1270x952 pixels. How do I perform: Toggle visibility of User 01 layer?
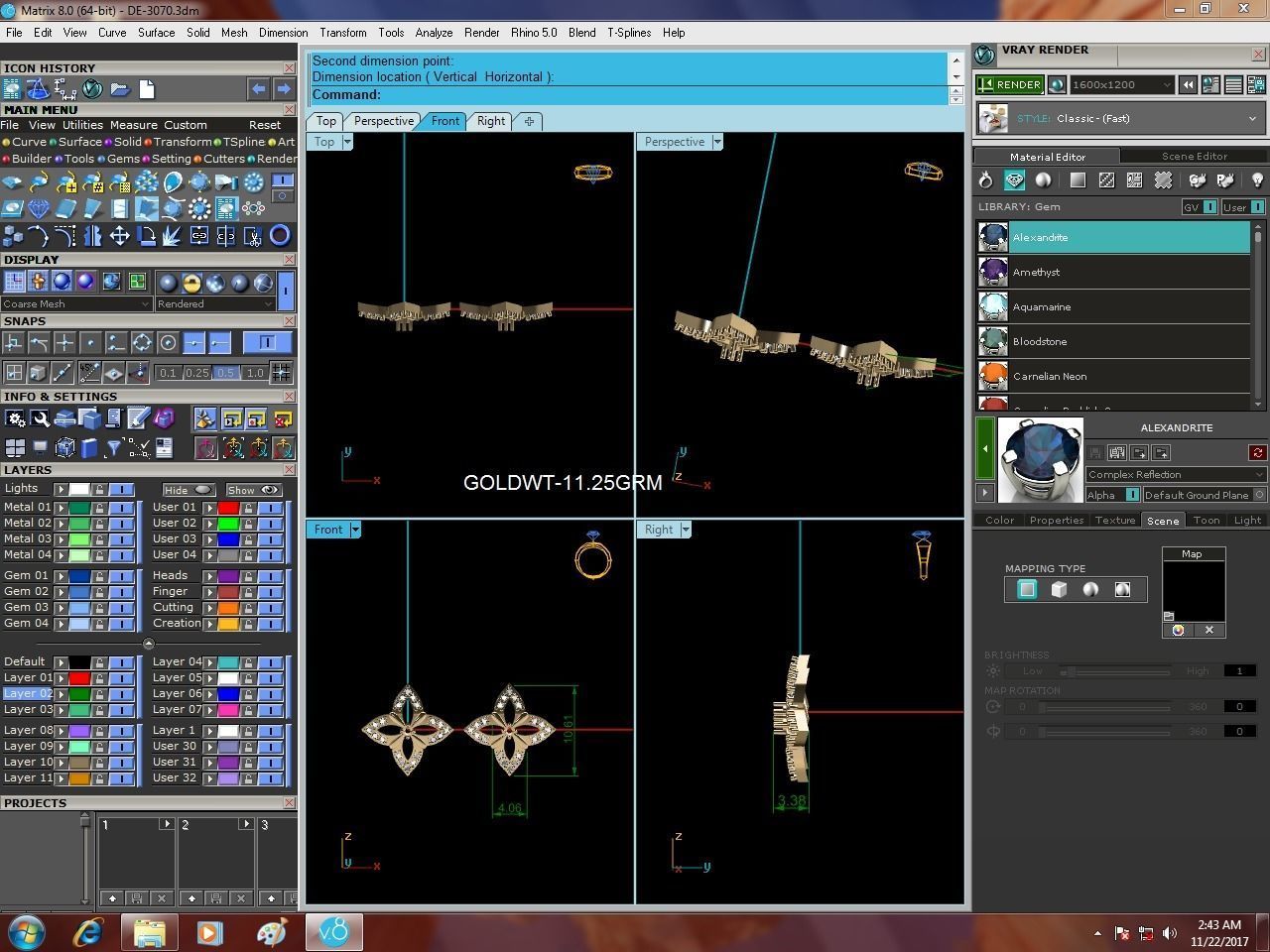[270, 507]
